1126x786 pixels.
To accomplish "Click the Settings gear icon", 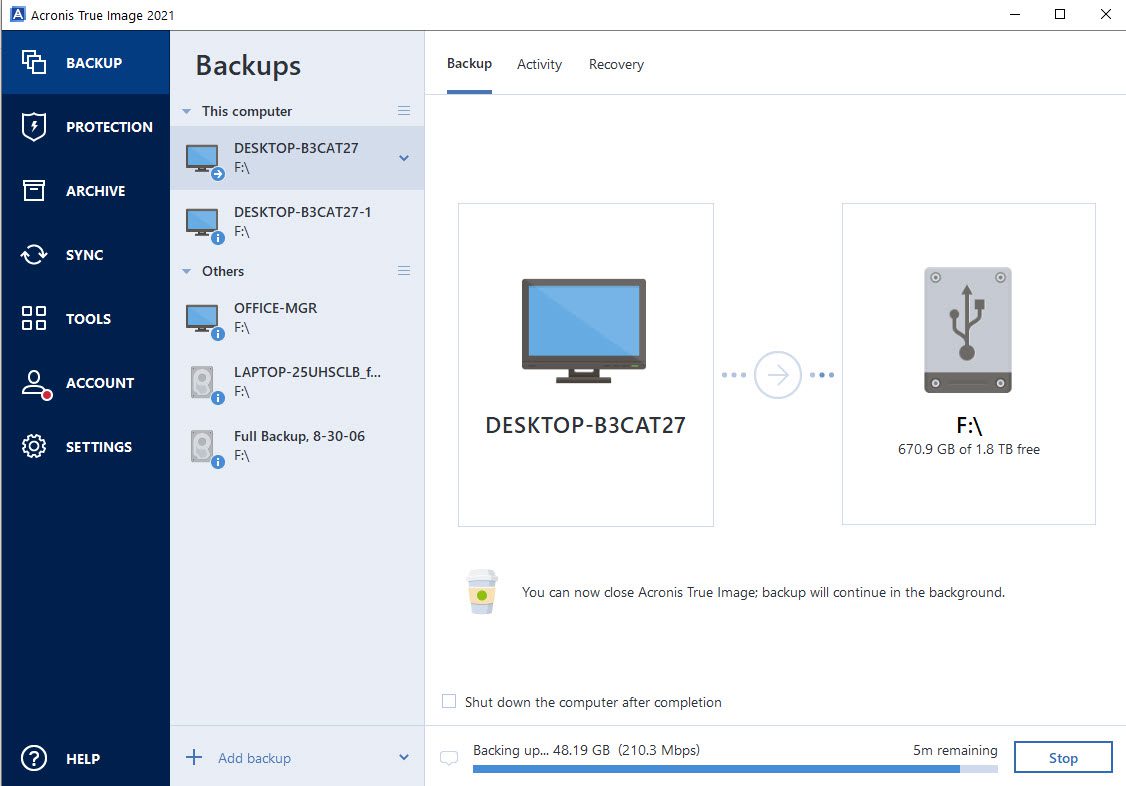I will click(x=34, y=446).
